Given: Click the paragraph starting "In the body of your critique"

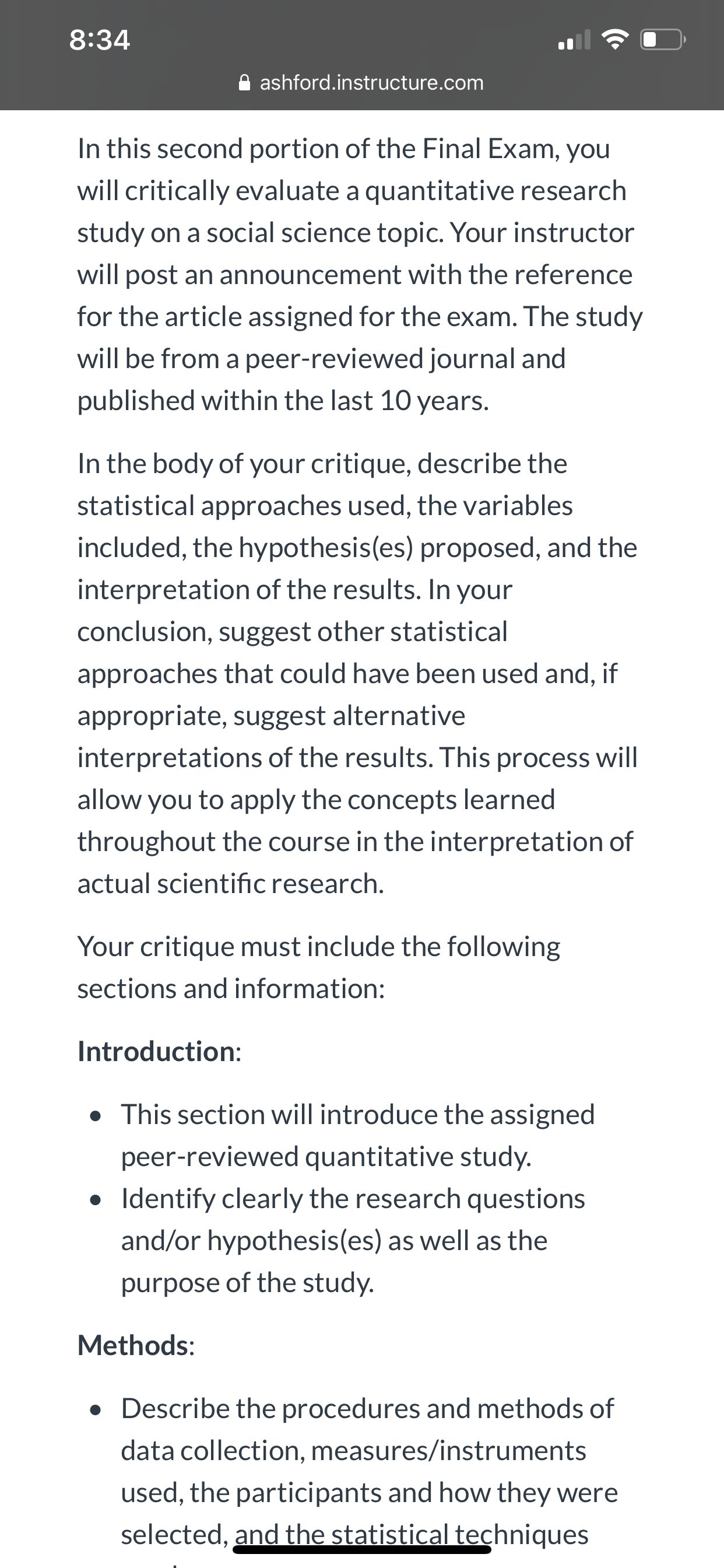Looking at the screenshot, I should tap(358, 673).
